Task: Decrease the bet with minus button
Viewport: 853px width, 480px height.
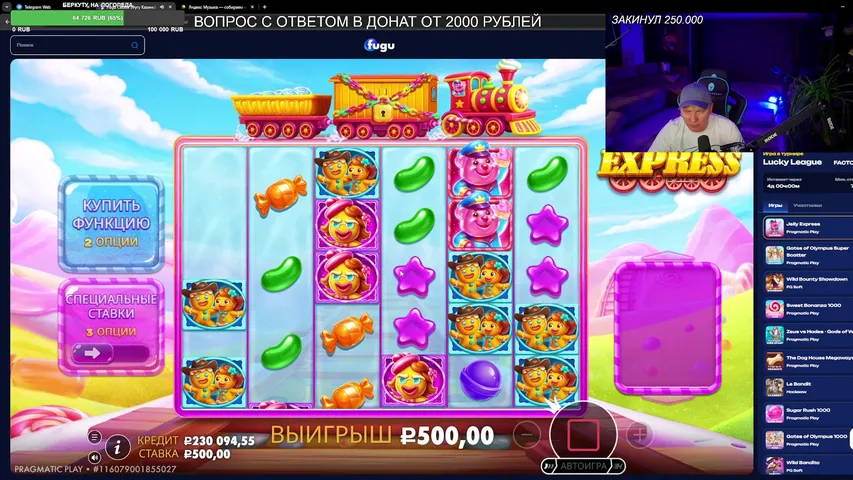Action: 527,435
